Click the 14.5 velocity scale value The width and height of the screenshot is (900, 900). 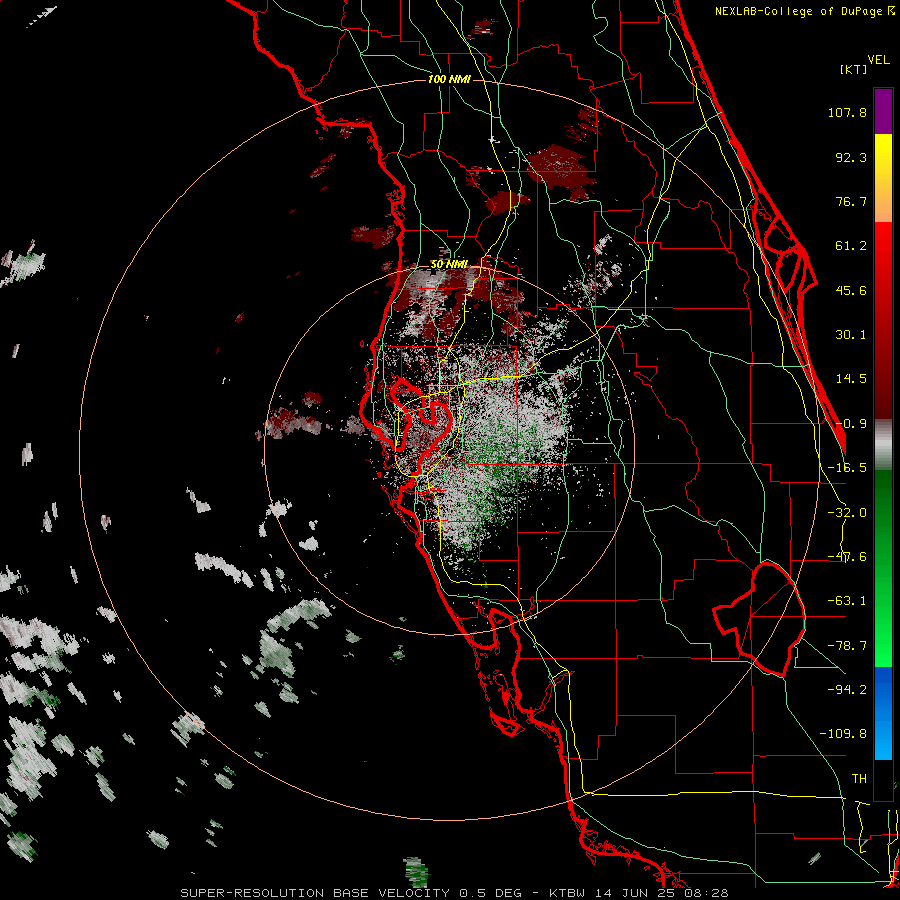[x=851, y=379]
